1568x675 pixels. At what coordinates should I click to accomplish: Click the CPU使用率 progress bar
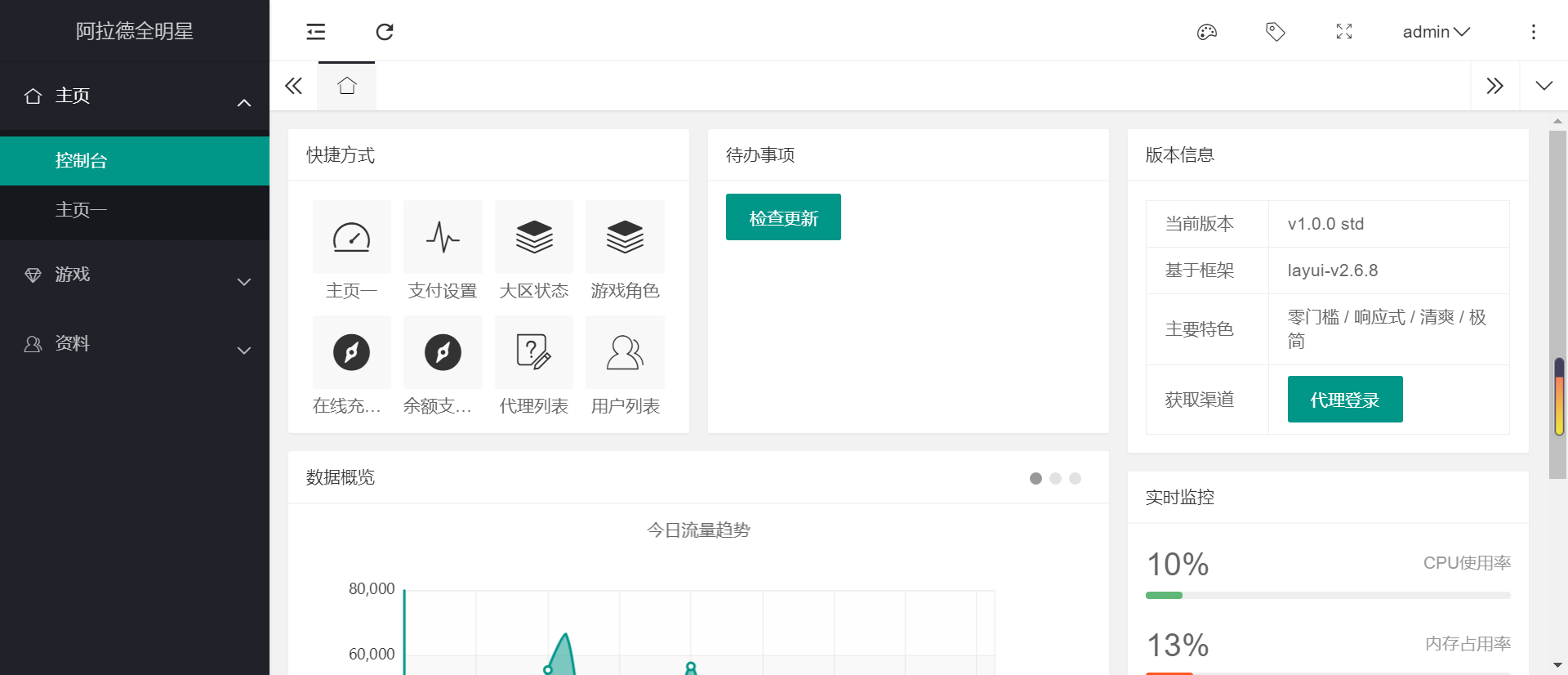[1328, 596]
